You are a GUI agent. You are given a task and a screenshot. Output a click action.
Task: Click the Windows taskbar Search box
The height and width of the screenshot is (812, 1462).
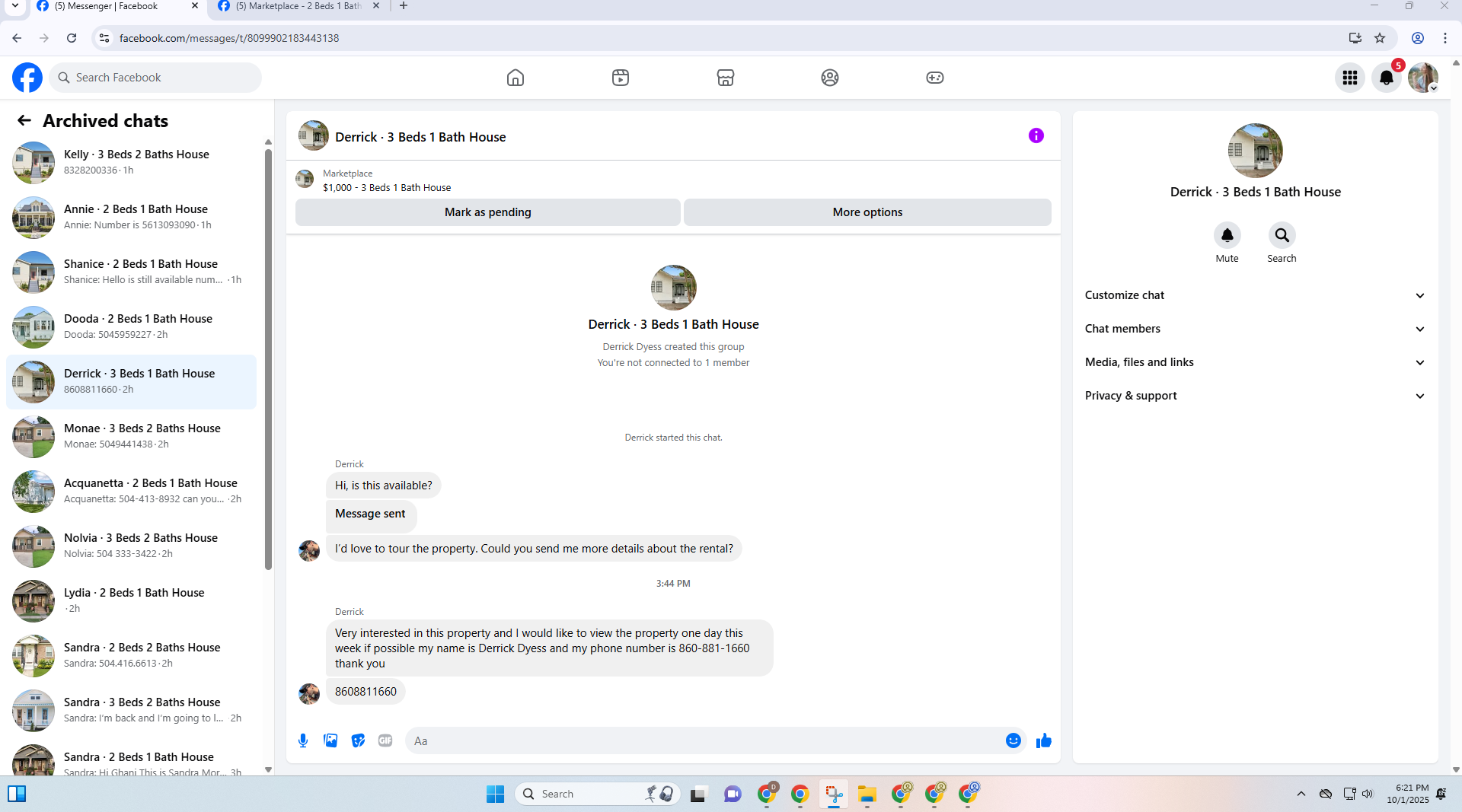point(598,794)
